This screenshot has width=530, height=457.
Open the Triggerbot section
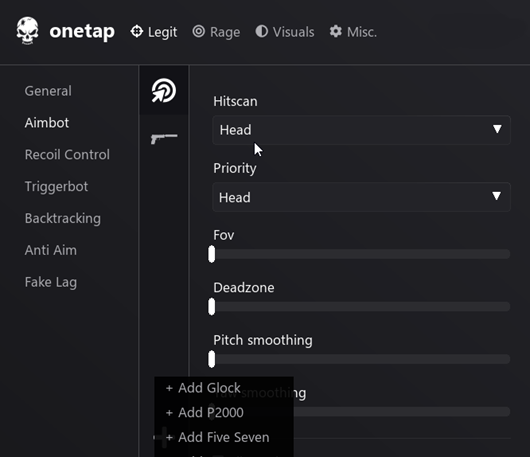click(56, 187)
